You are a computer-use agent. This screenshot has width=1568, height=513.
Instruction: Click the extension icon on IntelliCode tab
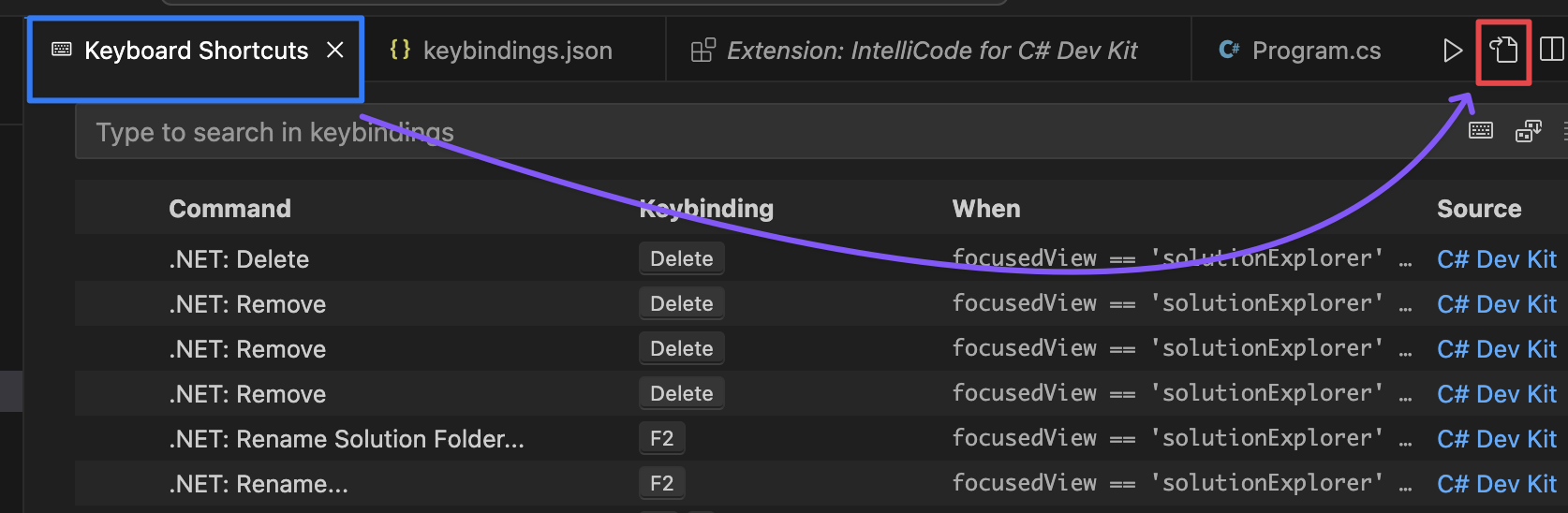(703, 51)
